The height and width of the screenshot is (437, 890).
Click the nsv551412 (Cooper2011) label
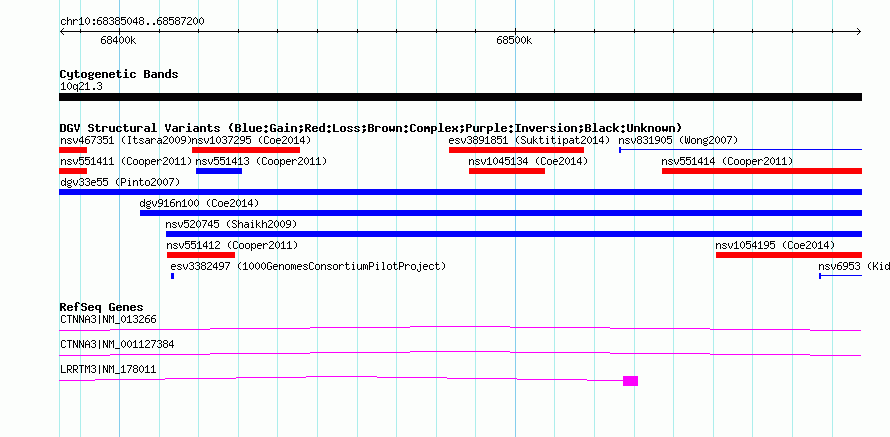[232, 246]
